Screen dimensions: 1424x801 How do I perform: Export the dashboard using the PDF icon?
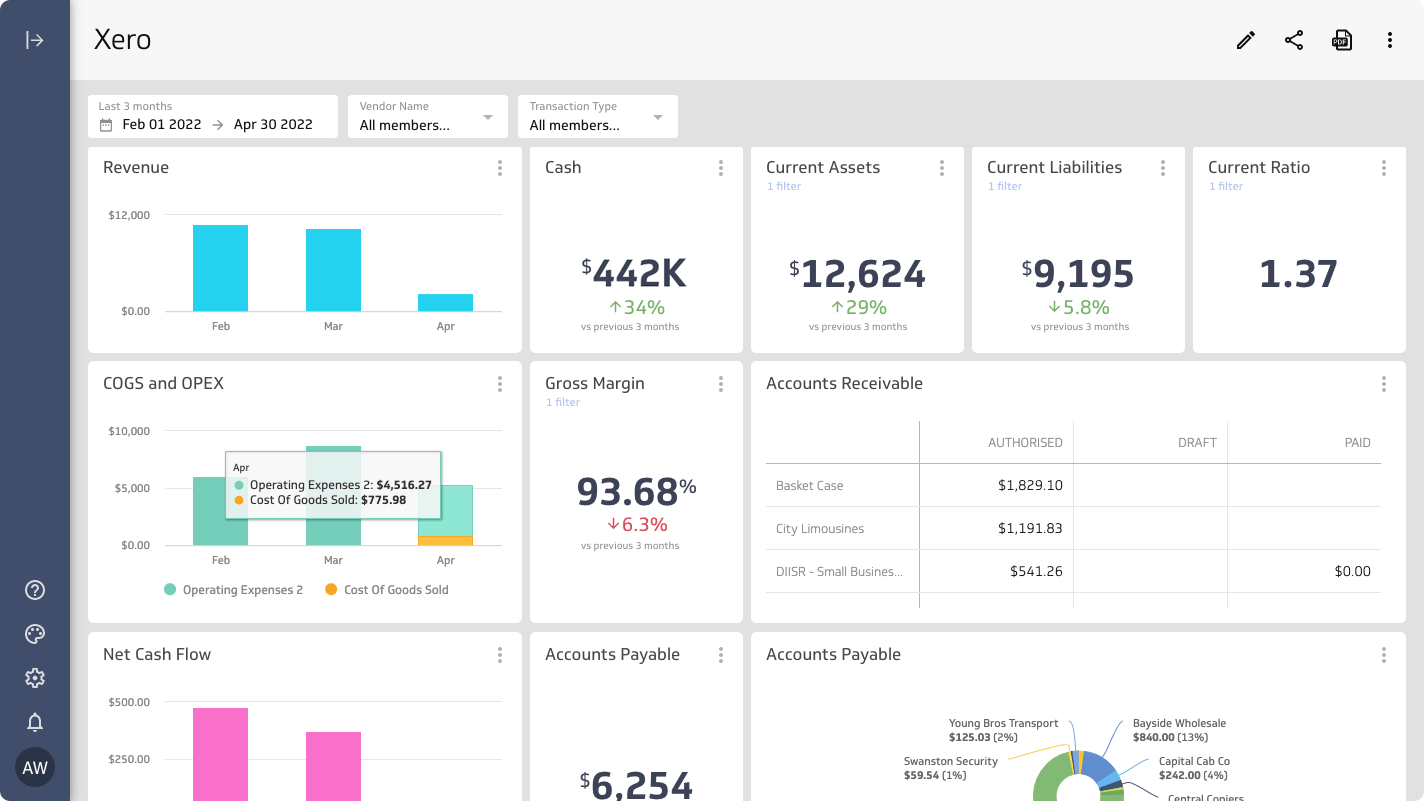click(1342, 40)
